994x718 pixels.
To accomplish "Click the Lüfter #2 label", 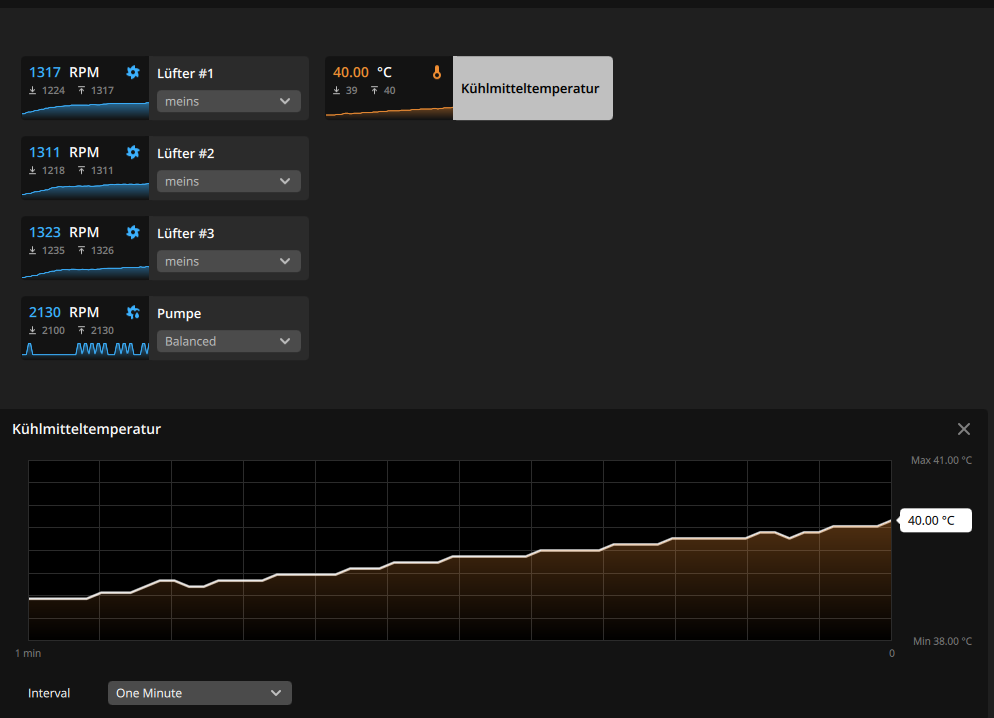I will (x=186, y=153).
